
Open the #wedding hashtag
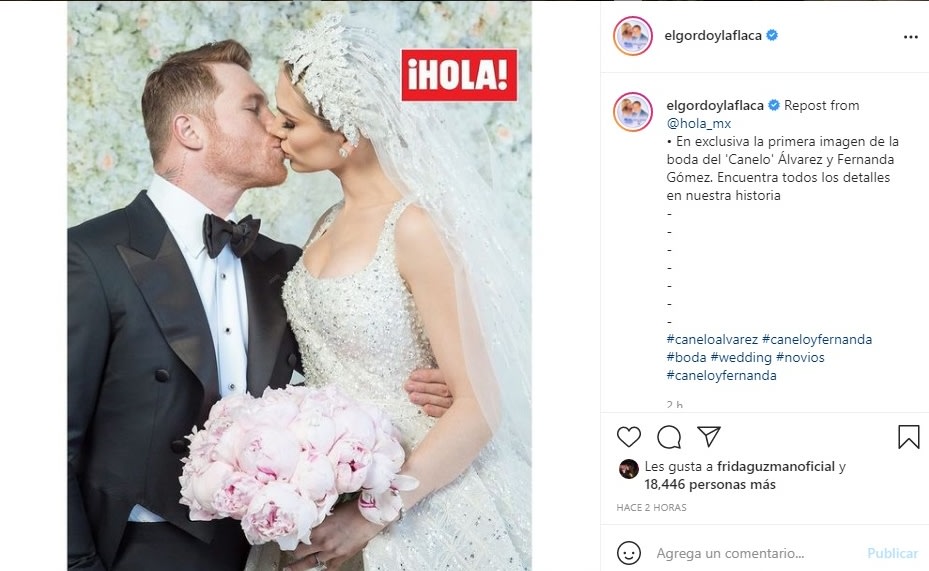tap(741, 357)
